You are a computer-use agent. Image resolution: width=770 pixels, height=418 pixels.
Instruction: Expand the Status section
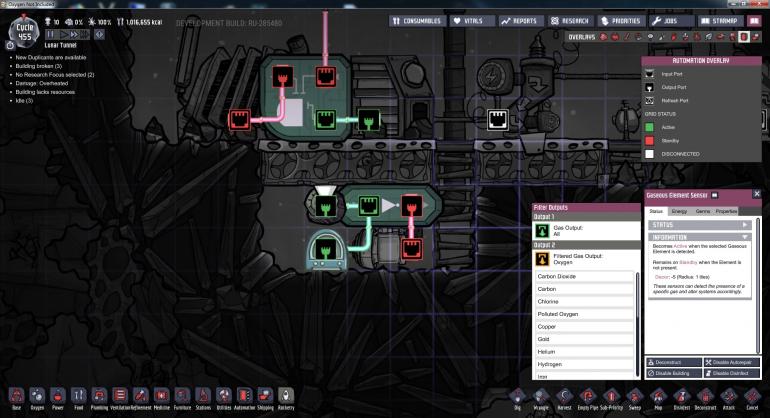pyautogui.click(x=704, y=225)
